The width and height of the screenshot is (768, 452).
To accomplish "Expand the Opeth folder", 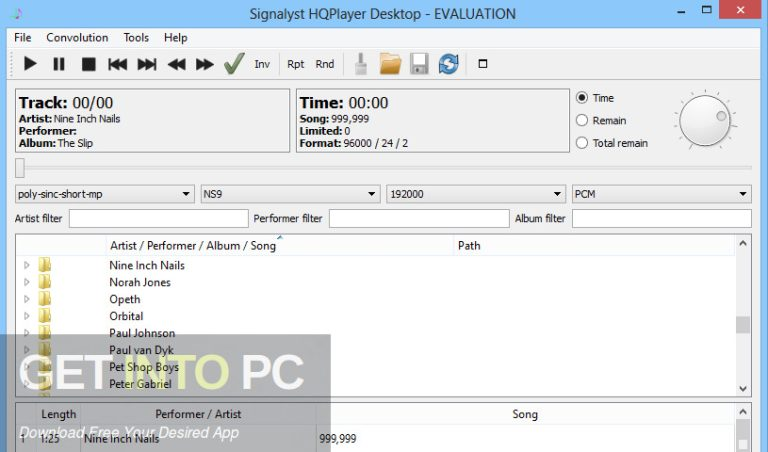I will point(27,299).
